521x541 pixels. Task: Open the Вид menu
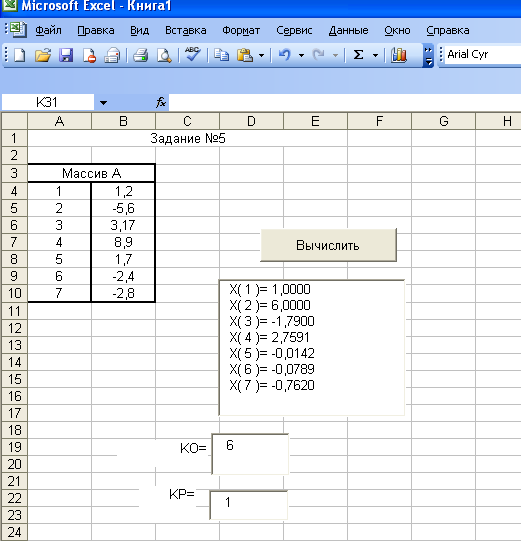click(139, 30)
